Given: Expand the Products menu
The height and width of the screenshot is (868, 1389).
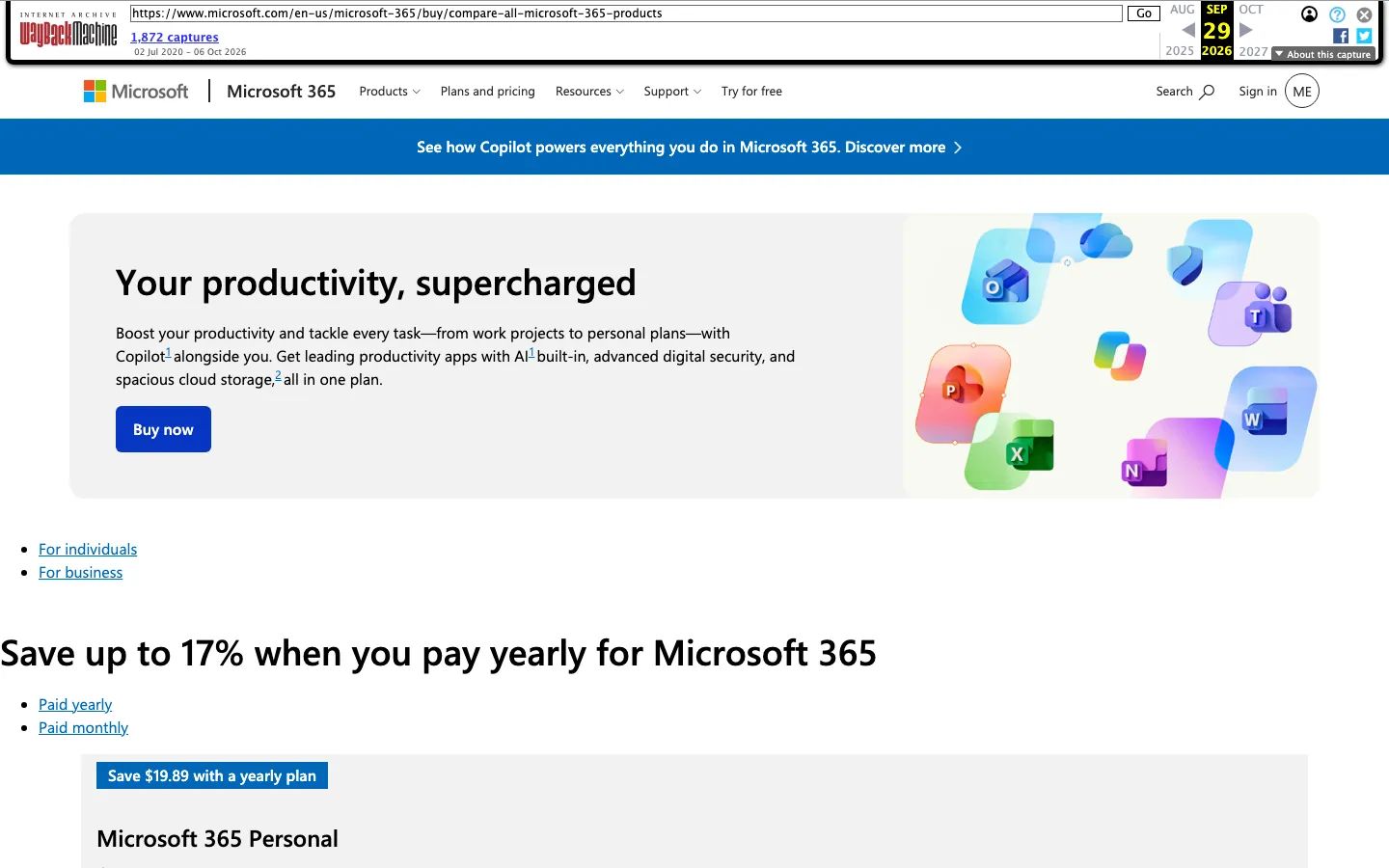Looking at the screenshot, I should [x=390, y=92].
